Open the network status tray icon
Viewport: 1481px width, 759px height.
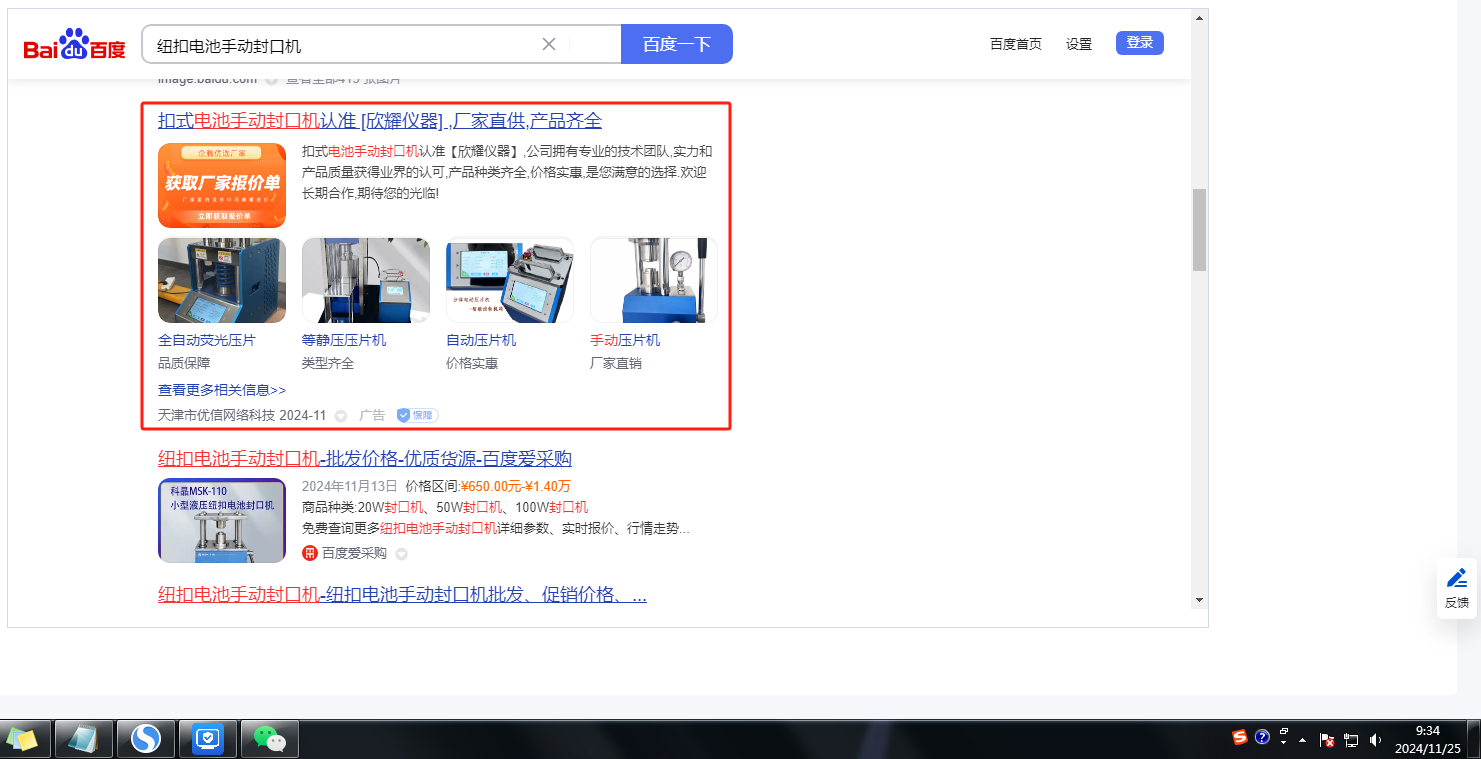(x=1351, y=740)
